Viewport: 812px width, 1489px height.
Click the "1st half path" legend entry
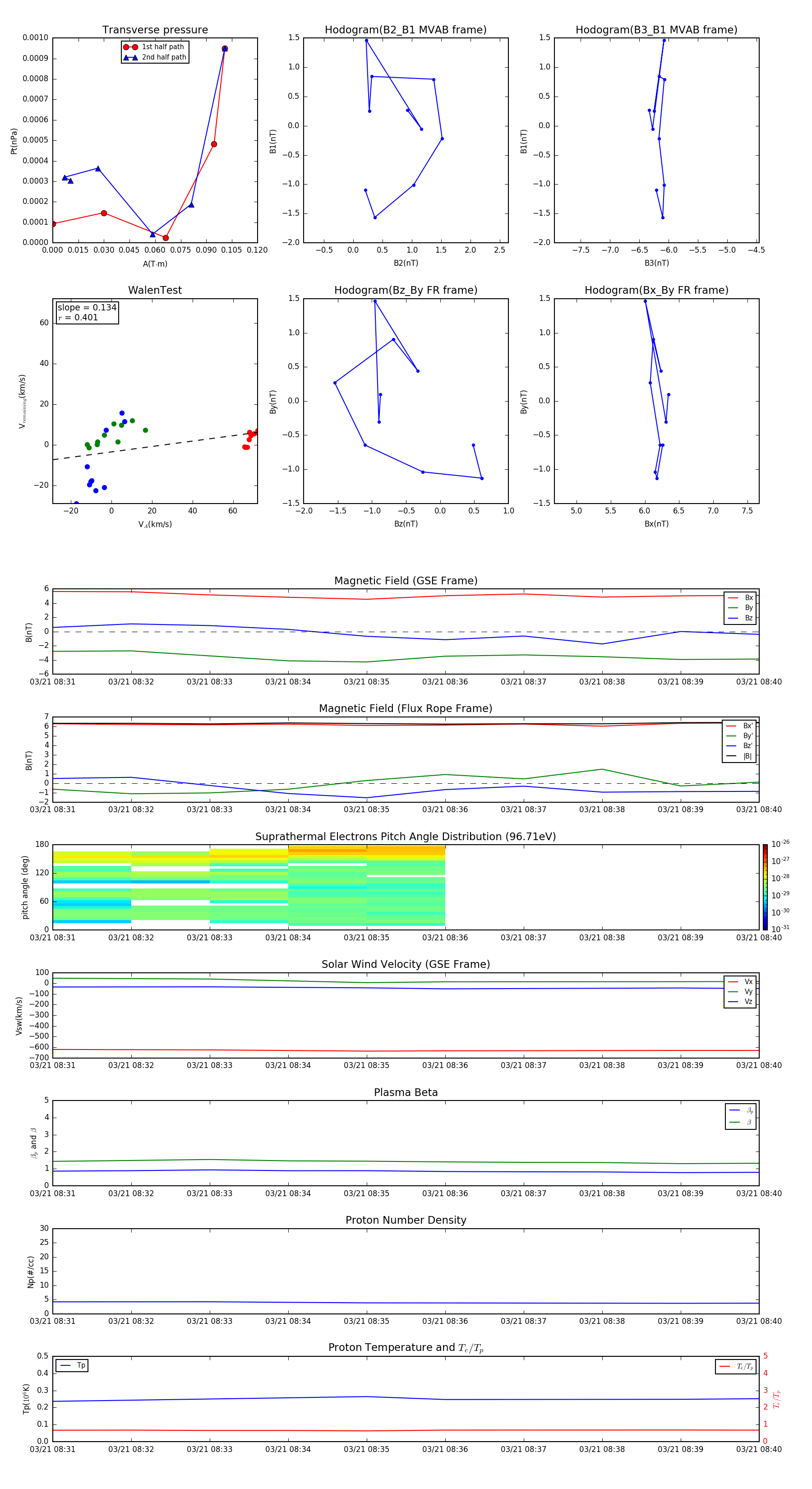click(154, 47)
